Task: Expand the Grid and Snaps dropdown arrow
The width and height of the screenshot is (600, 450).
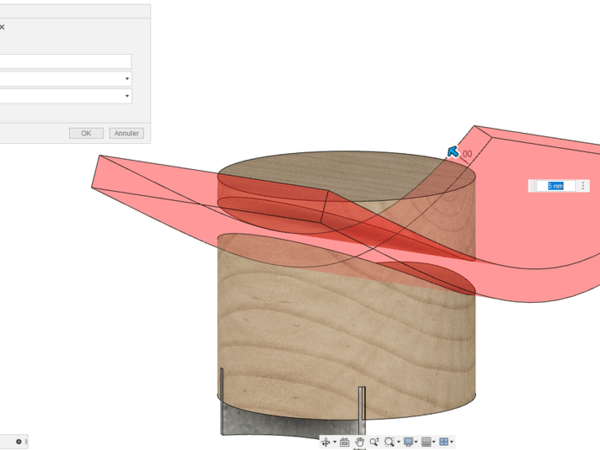Action: tap(435, 441)
